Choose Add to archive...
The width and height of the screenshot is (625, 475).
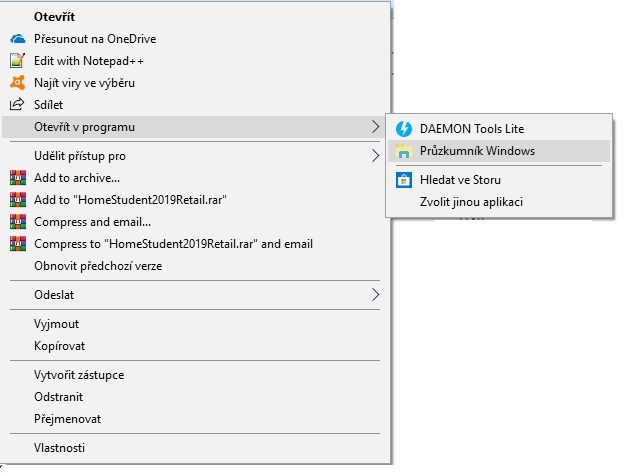tap(195, 178)
